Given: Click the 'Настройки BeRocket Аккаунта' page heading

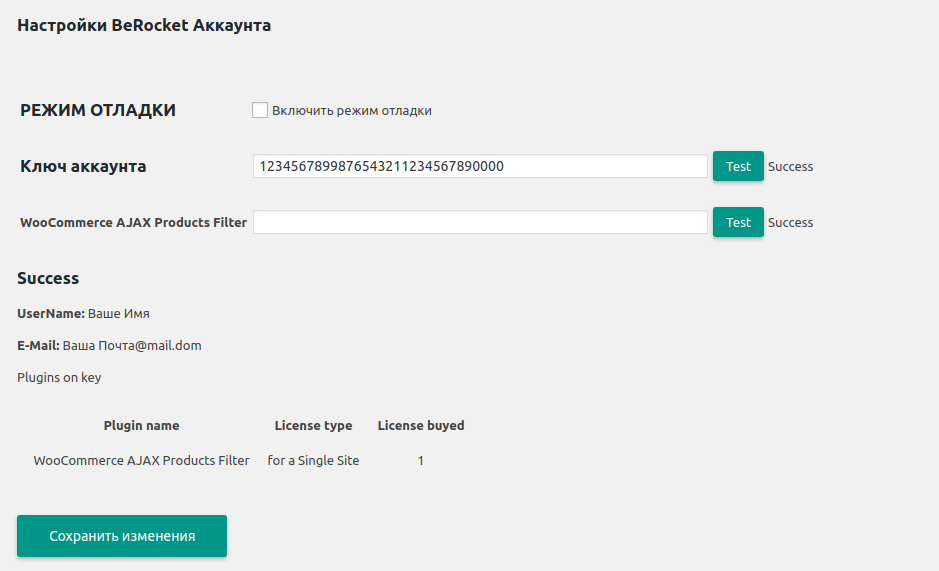Looking at the screenshot, I should (x=144, y=26).
